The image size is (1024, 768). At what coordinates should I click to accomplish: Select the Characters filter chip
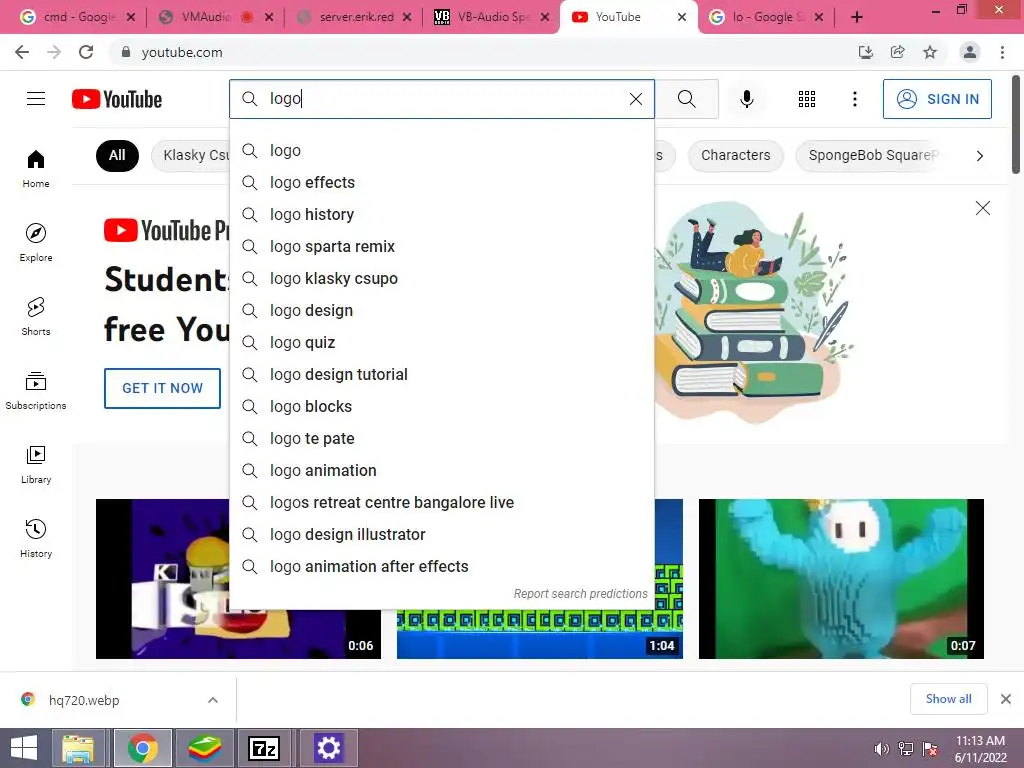pyautogui.click(x=735, y=155)
